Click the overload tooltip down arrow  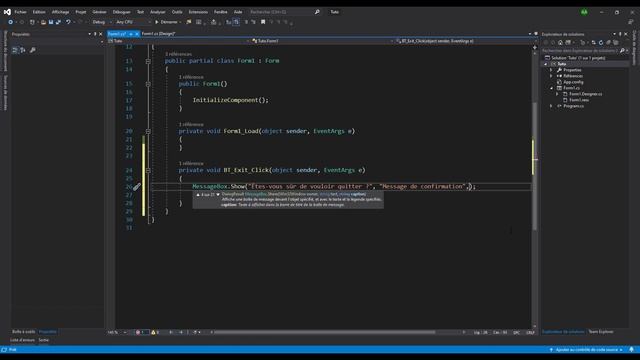point(218,195)
